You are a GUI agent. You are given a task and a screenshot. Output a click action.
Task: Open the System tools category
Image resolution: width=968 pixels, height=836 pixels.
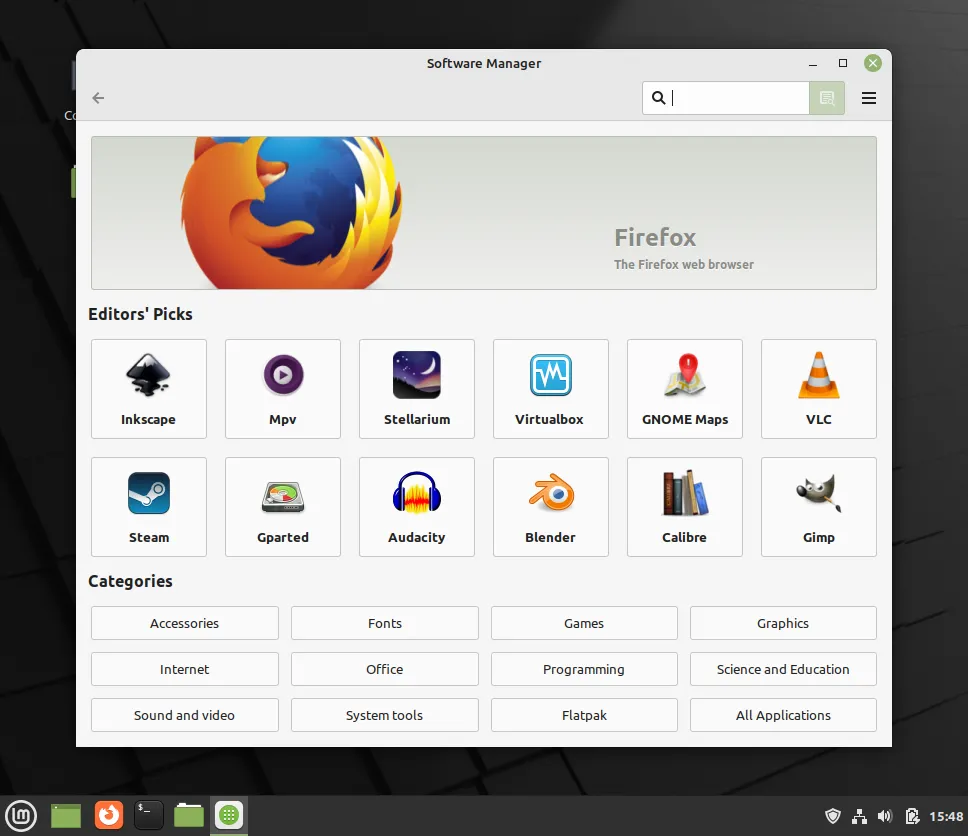point(385,715)
